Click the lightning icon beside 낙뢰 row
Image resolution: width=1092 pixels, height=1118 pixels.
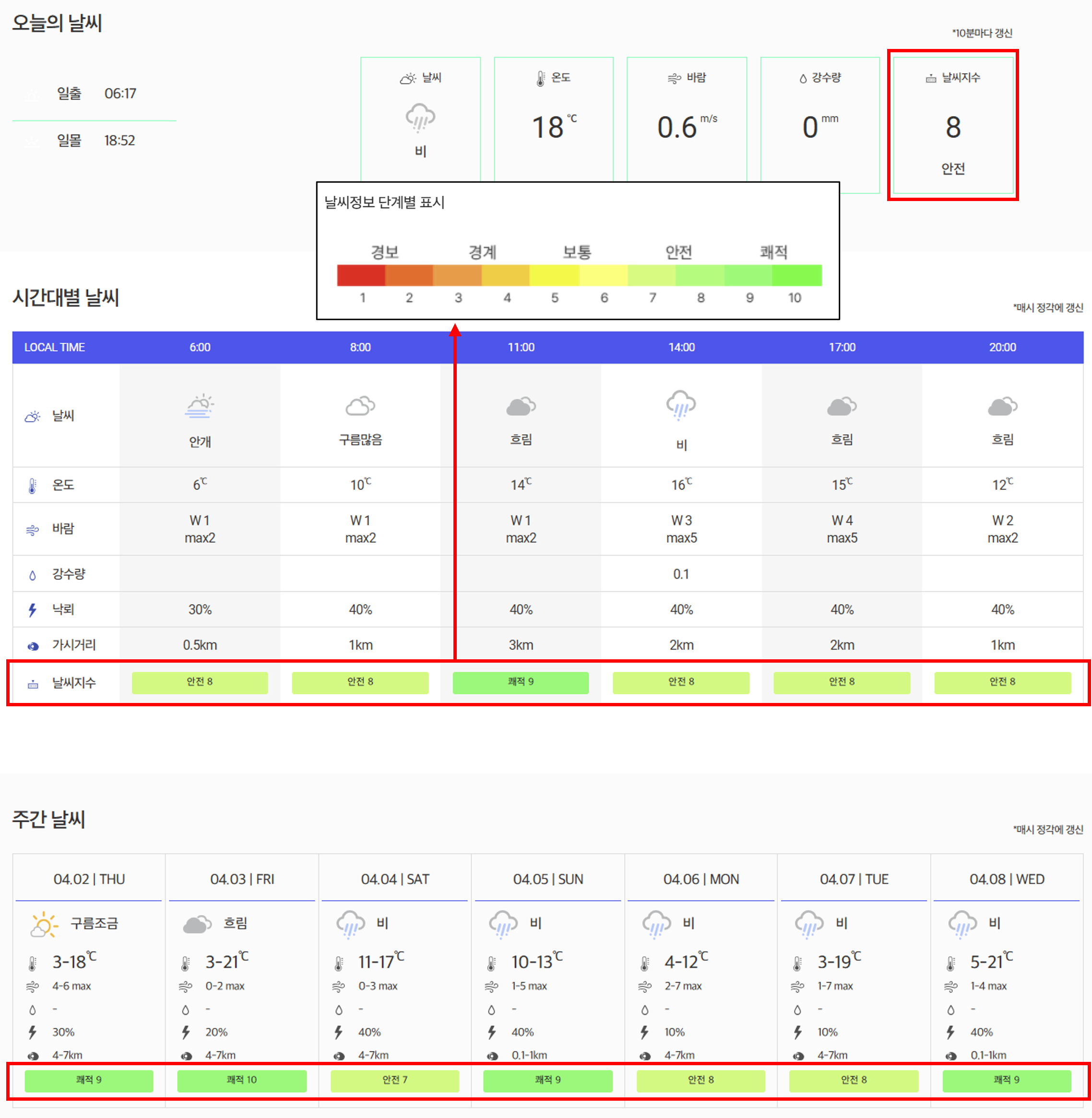coord(33,610)
